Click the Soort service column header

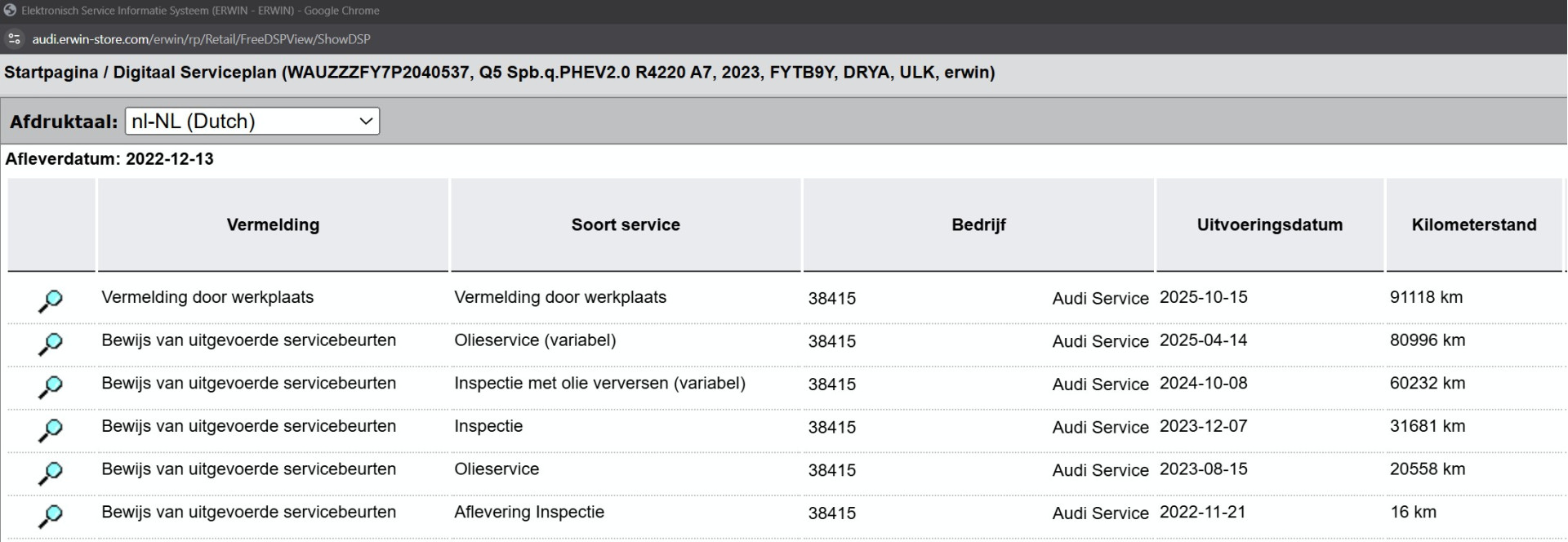626,225
